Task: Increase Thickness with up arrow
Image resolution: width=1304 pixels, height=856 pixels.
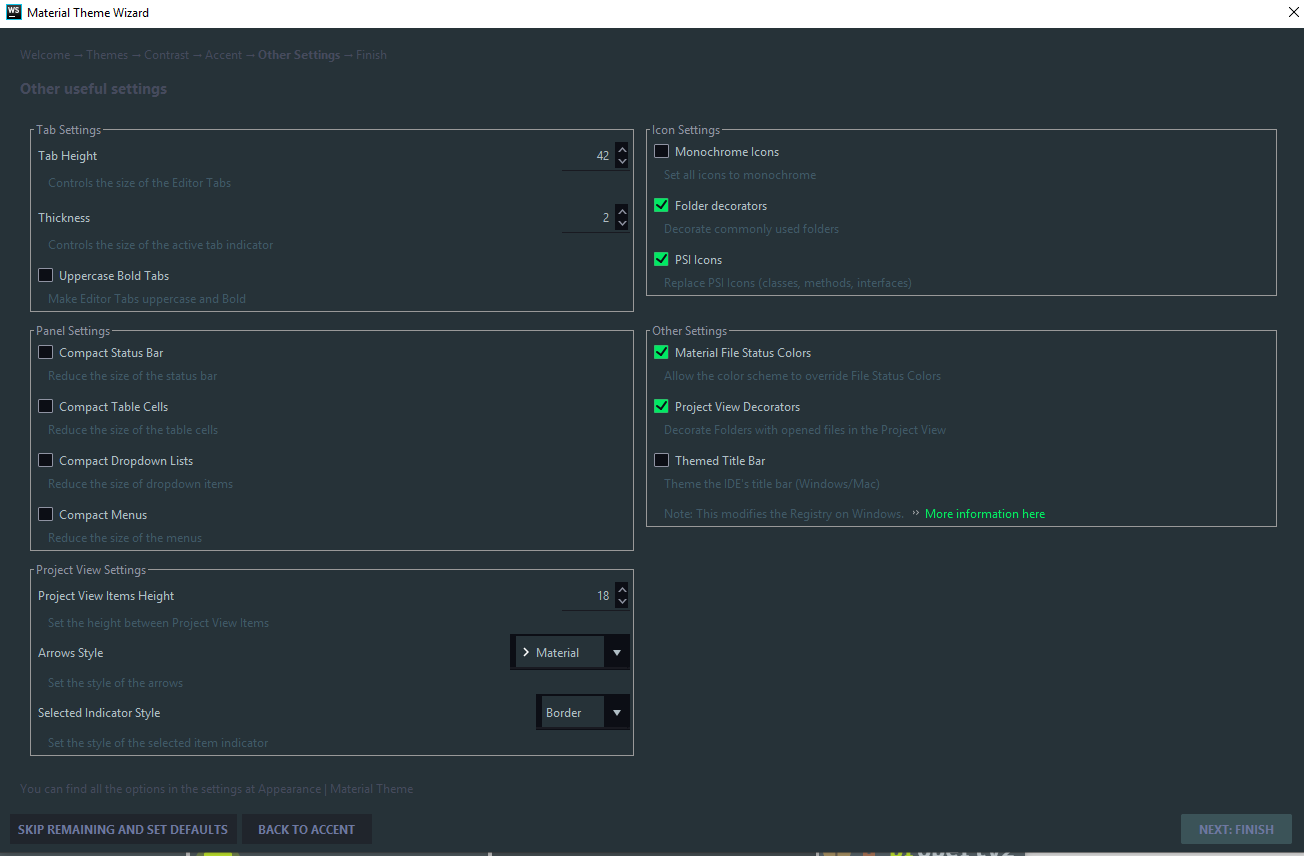Action: (622, 212)
